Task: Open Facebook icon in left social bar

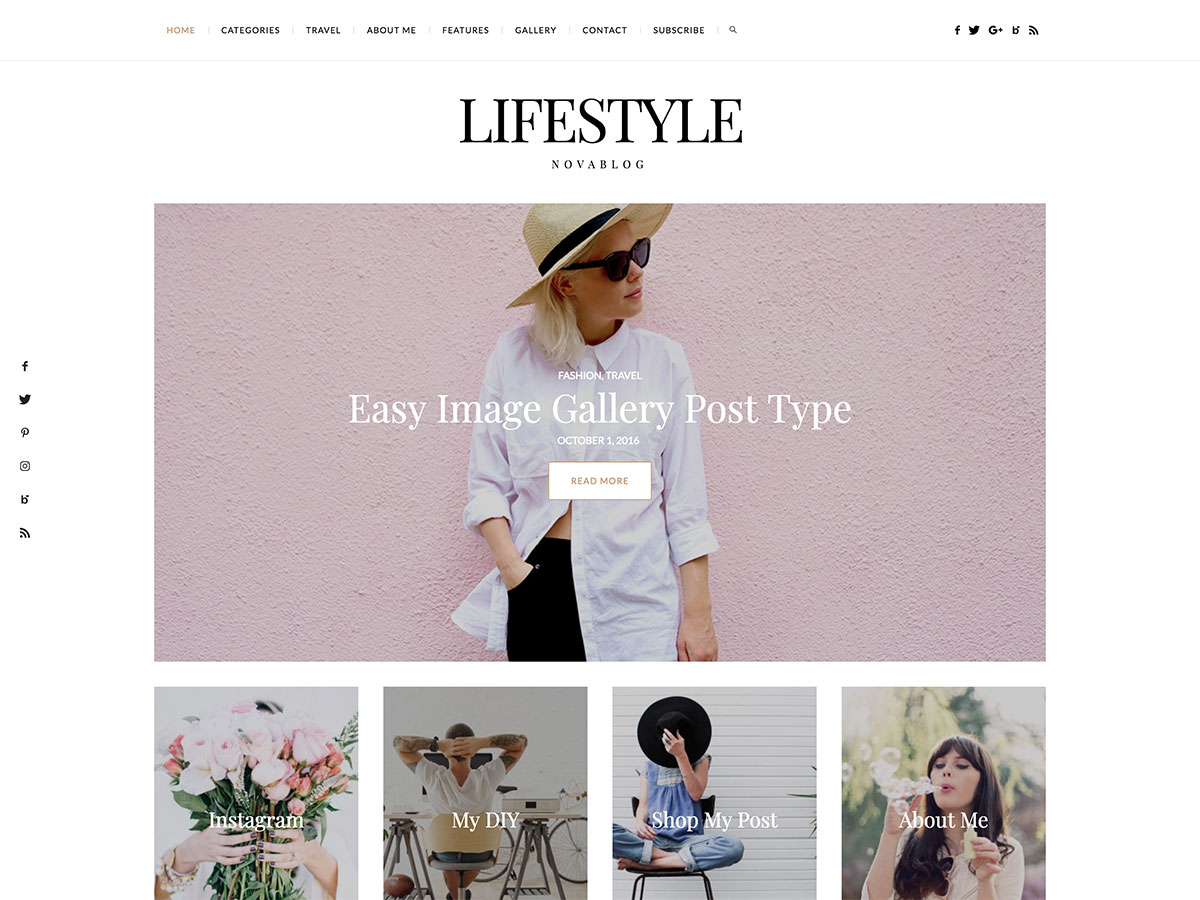Action: (25, 367)
